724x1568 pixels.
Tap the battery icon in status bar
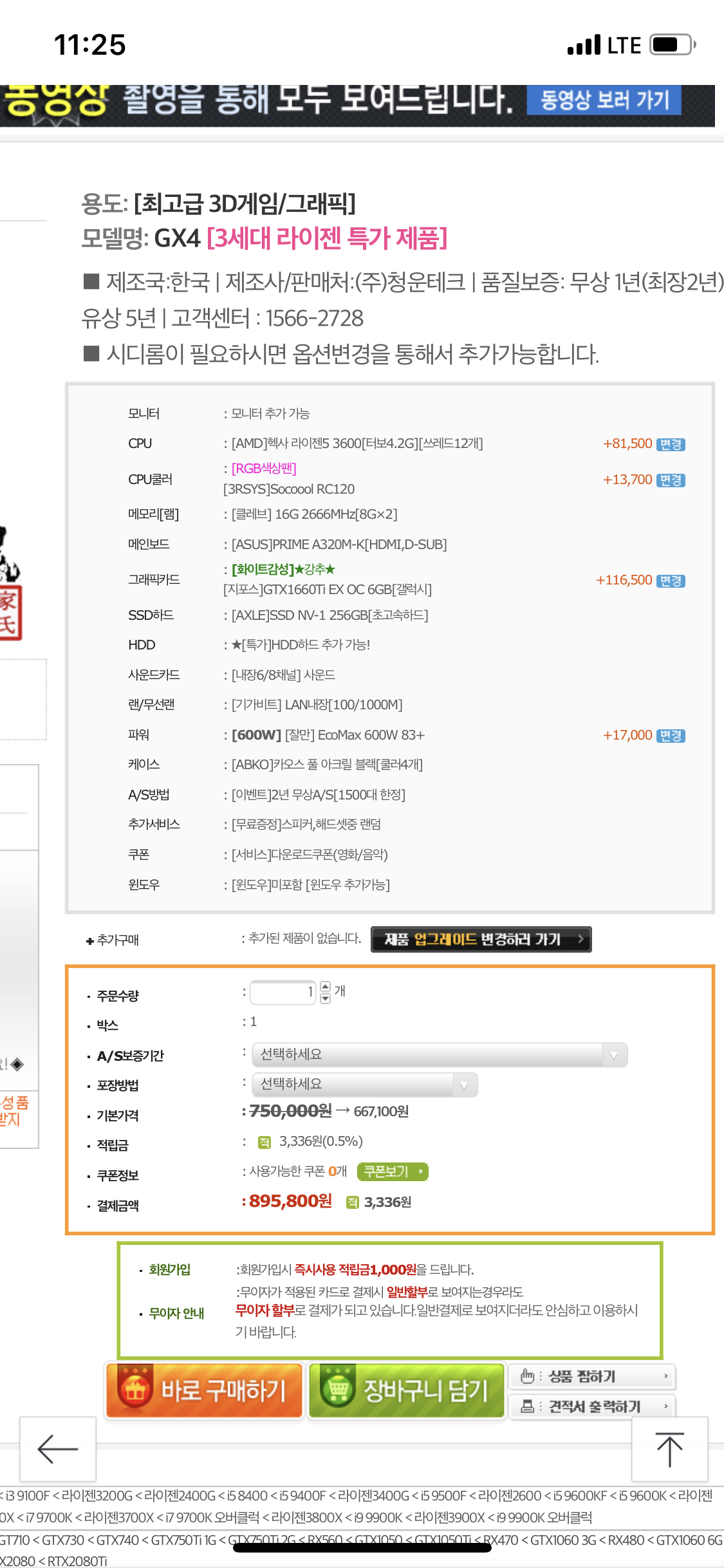673,45
